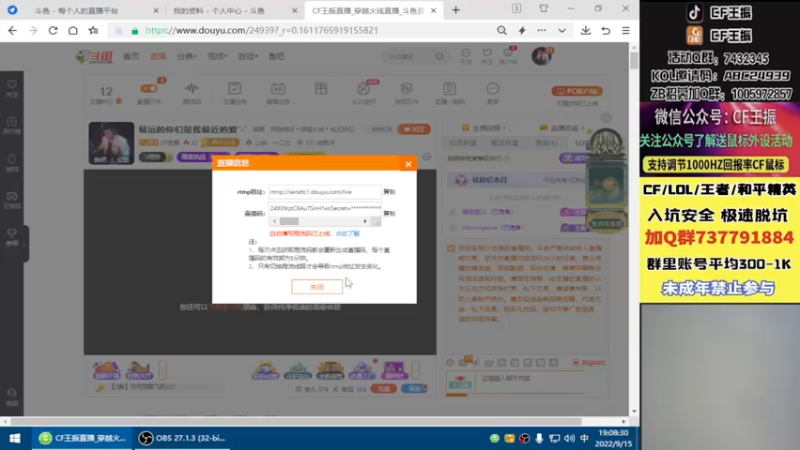800x450 pixels.
Task: Open the history clock icon in header
Action: (x=466, y=55)
